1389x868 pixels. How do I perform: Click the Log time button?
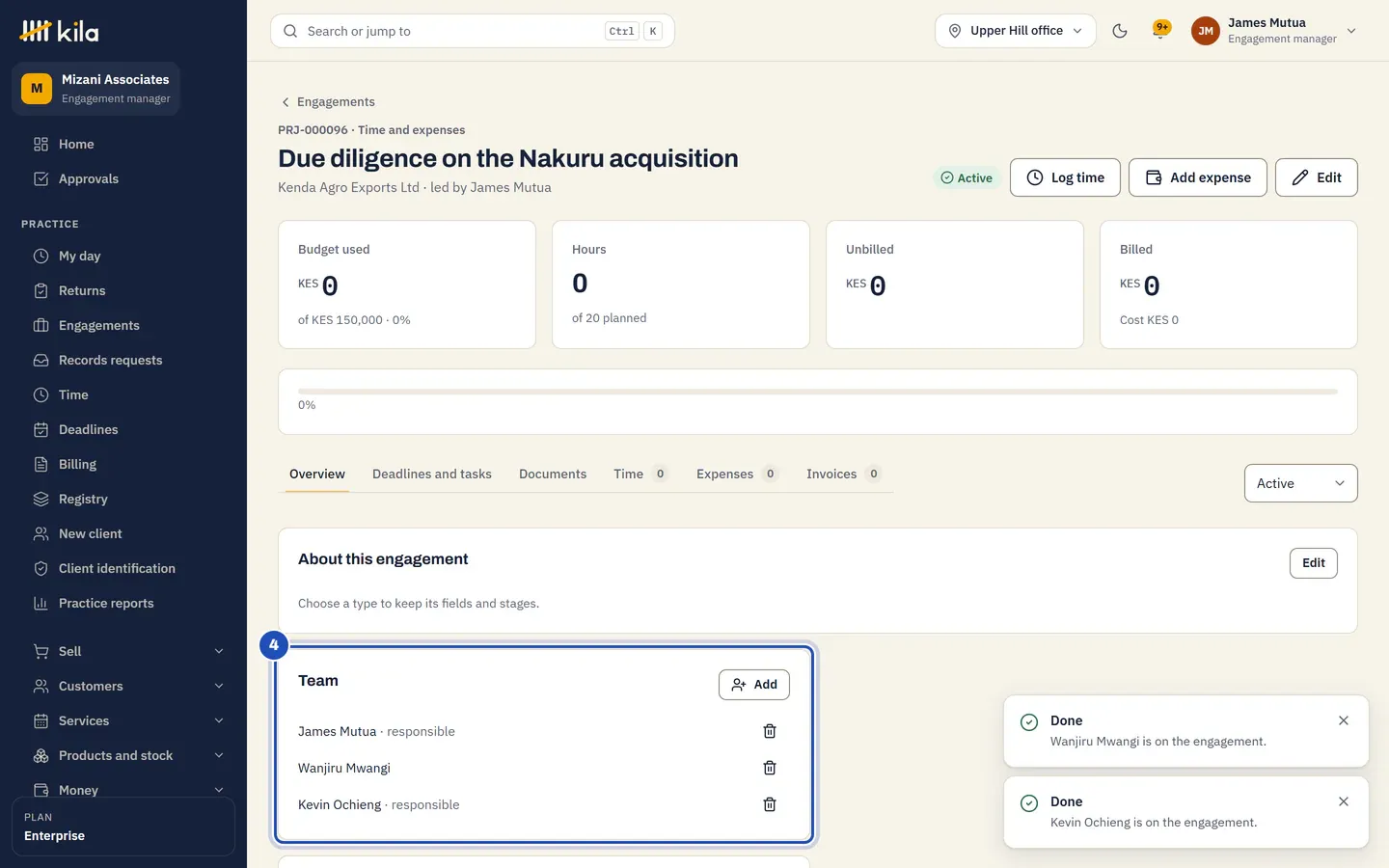(1065, 177)
